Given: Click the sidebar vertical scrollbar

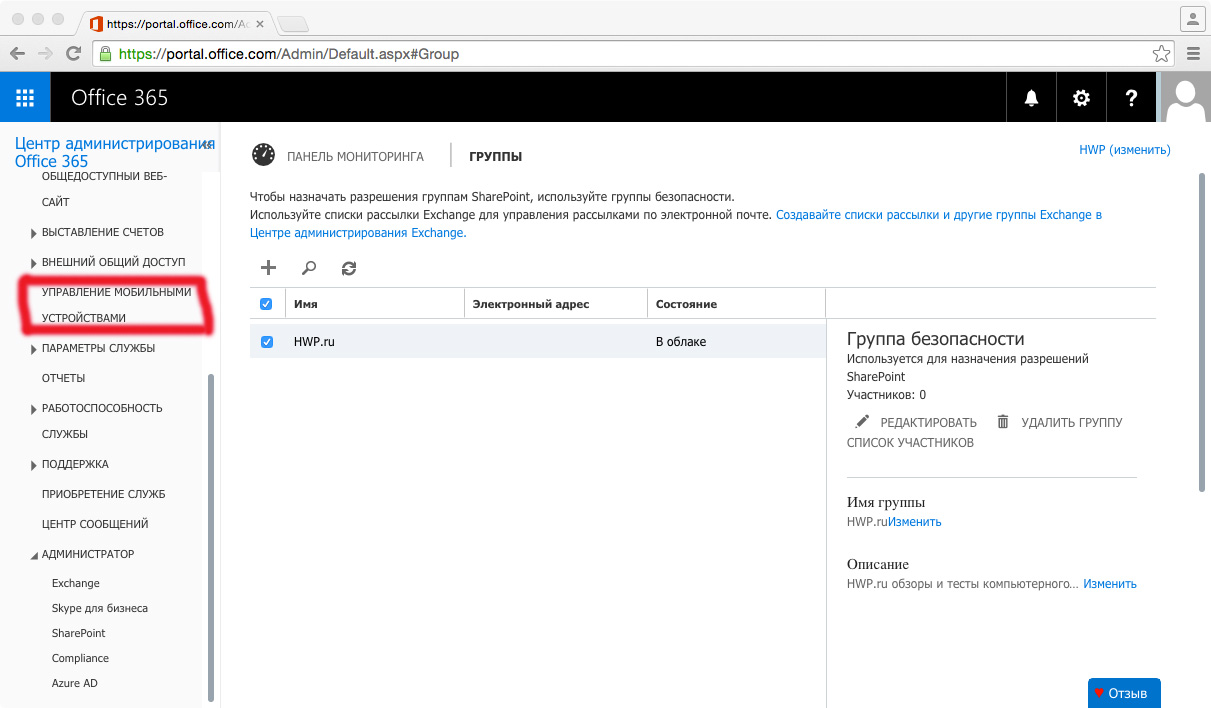Looking at the screenshot, I should 211,537.
